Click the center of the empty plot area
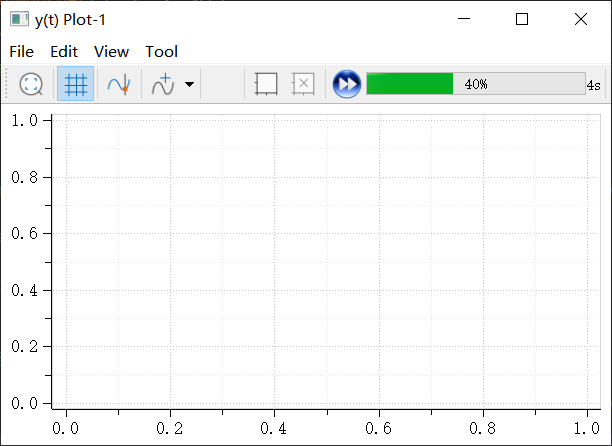The image size is (612, 446). tap(326, 260)
